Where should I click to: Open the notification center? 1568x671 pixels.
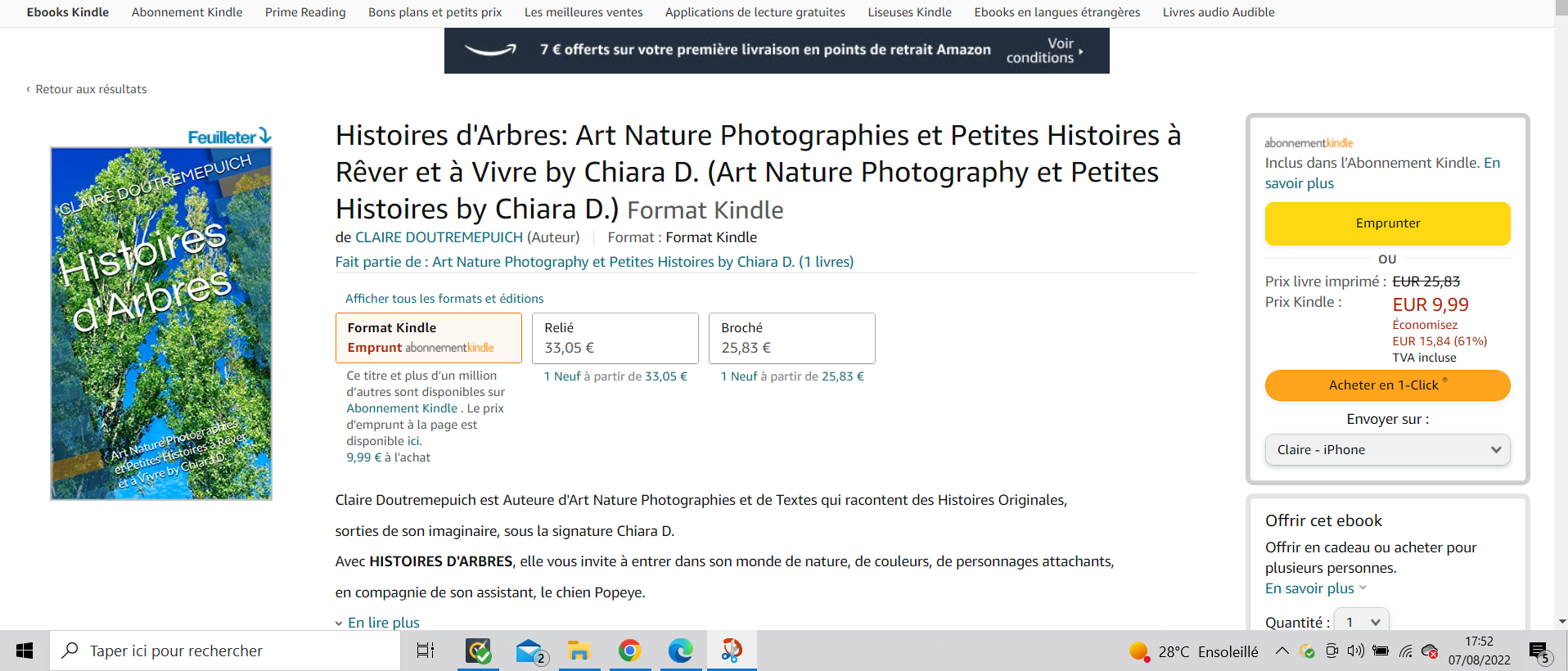(x=1539, y=652)
